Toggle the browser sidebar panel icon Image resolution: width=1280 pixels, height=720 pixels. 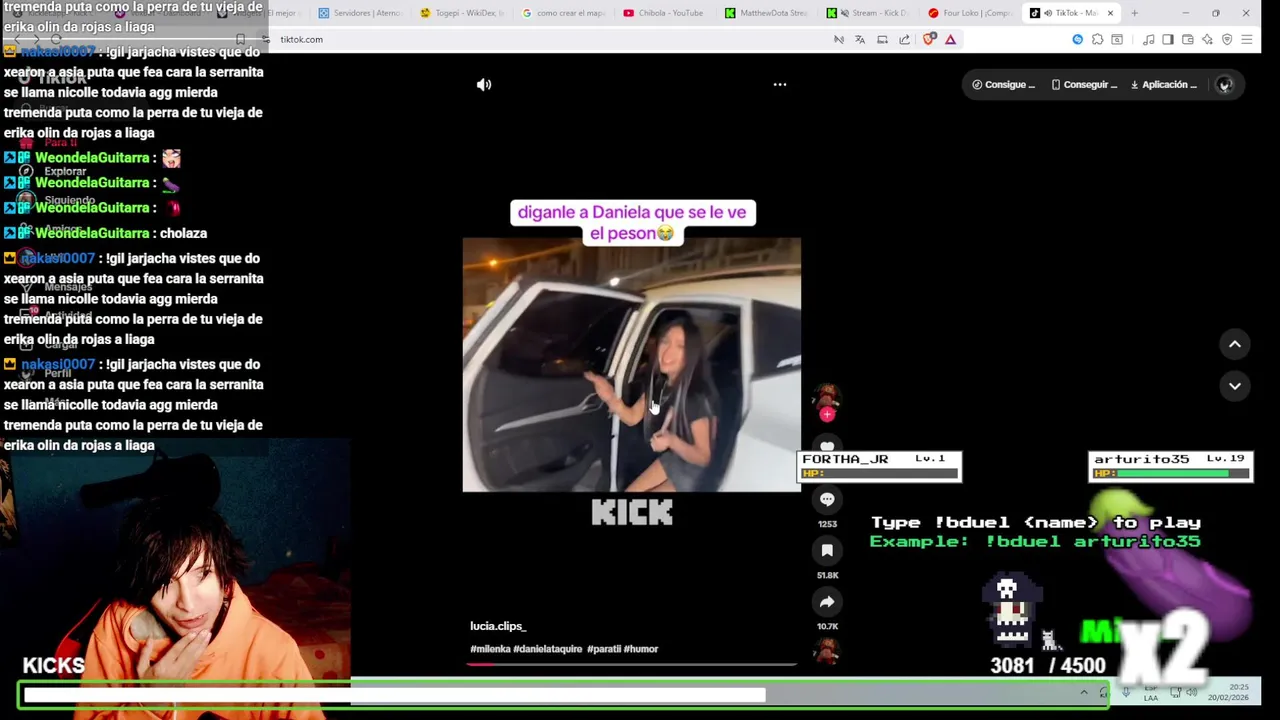[1167, 39]
